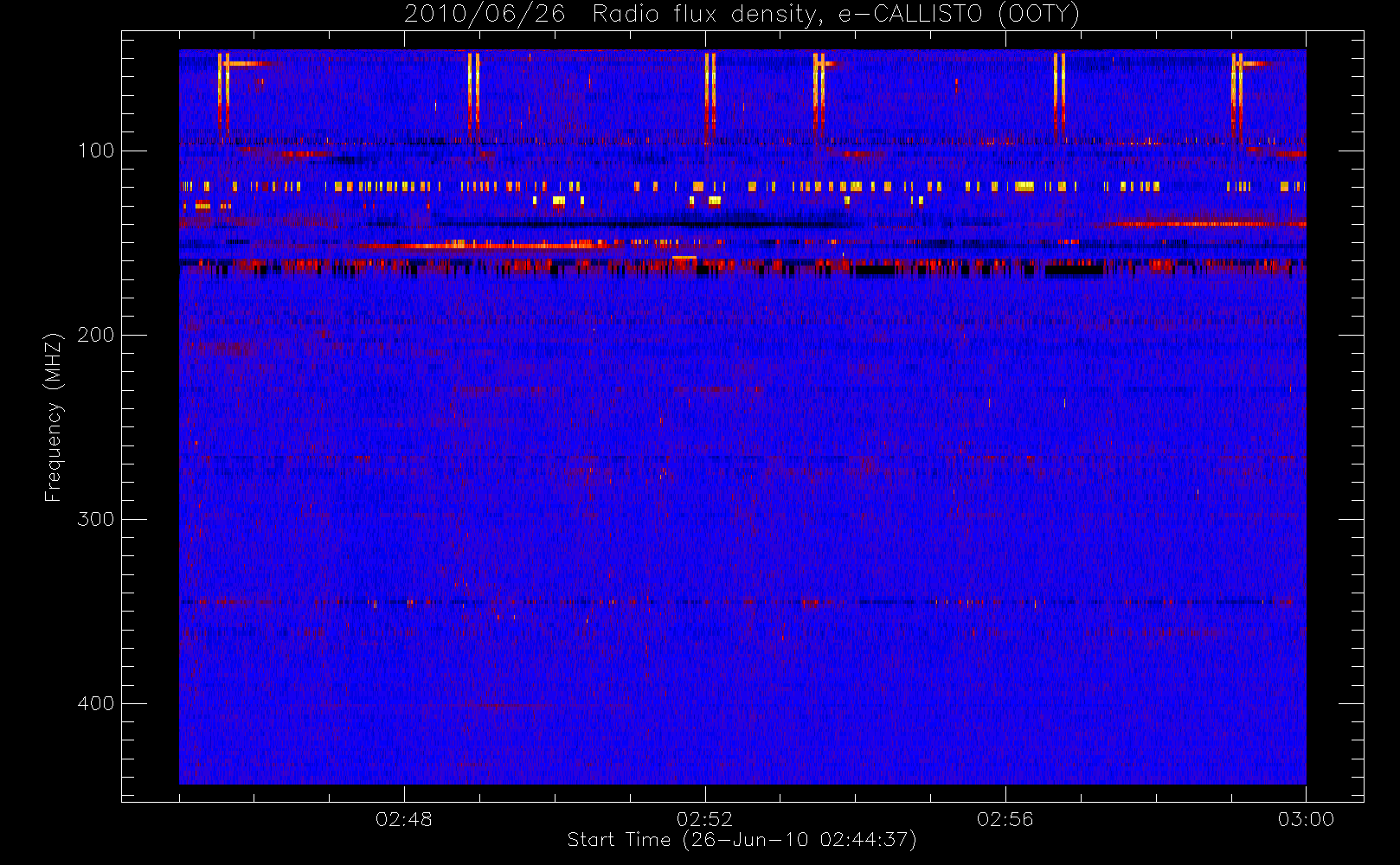Click the "Start Time (26-Jun-10 02:44:37)" axis label
Viewport: 1400px width, 865px height.
(x=742, y=840)
